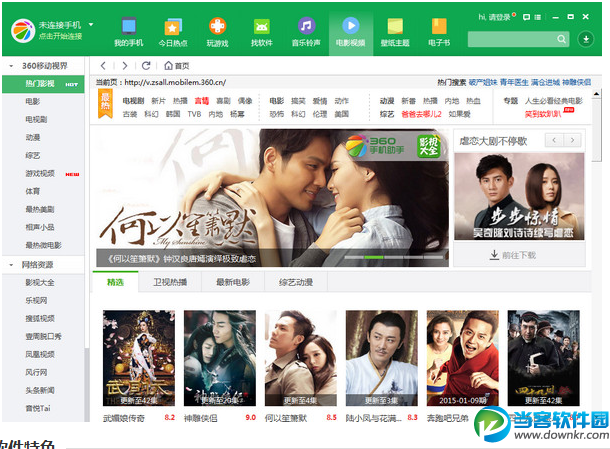Click the TVB category link
The width and height of the screenshot is (610, 449).
click(194, 114)
